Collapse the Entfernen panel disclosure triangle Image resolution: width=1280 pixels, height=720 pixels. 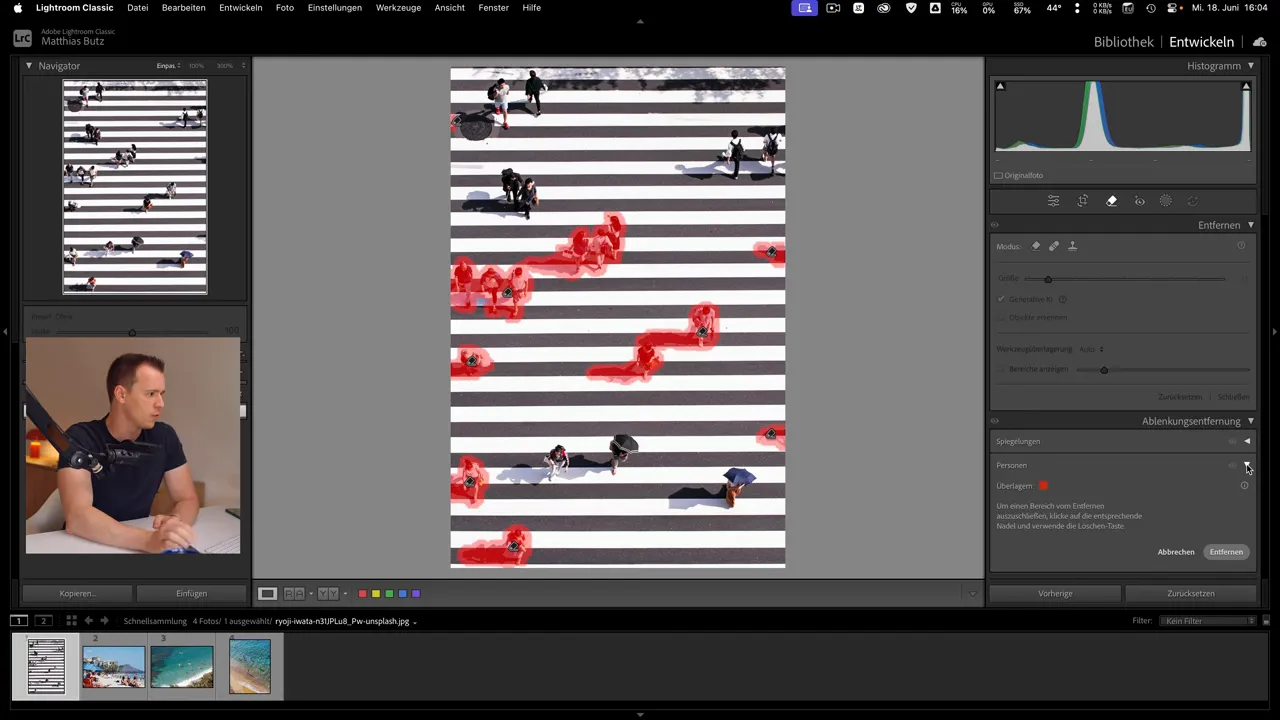coord(1251,225)
